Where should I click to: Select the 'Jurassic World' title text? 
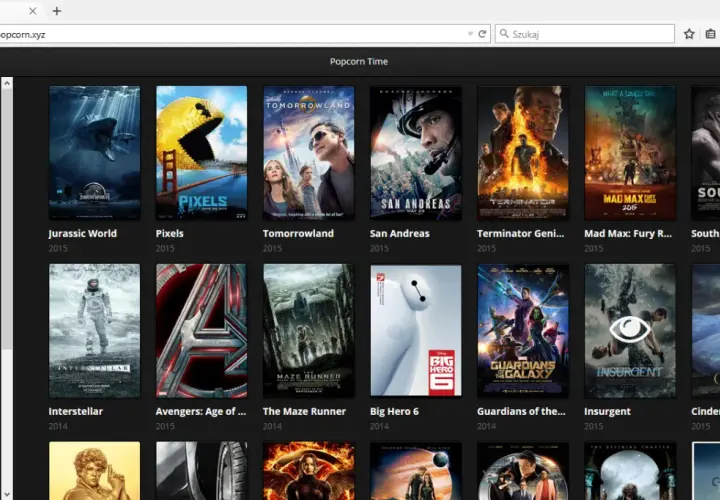[83, 234]
